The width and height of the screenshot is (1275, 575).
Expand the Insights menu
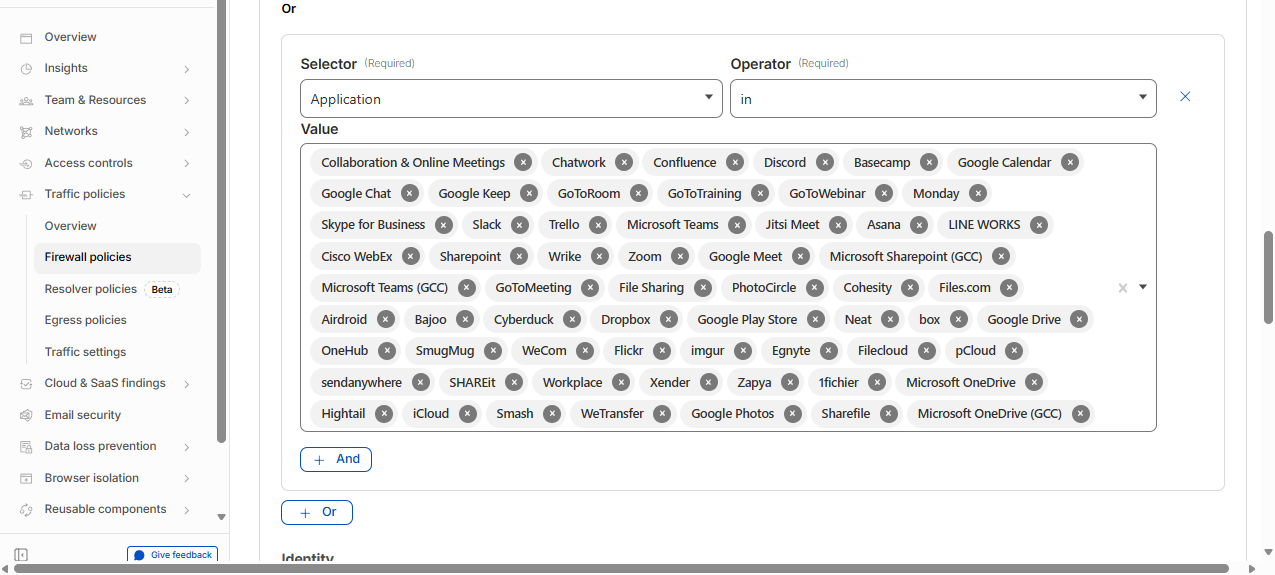187,69
